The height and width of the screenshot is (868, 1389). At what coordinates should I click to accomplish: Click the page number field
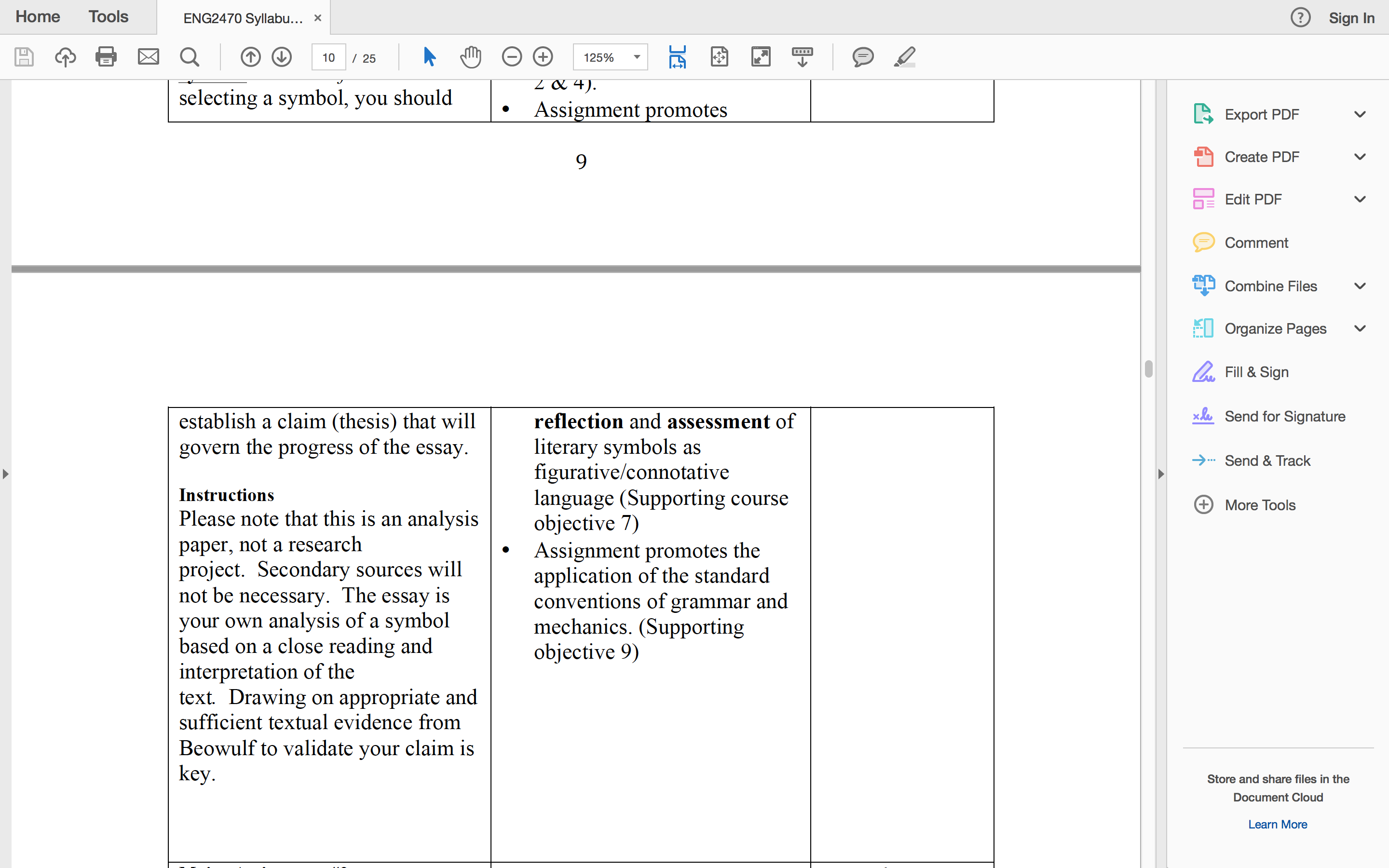[x=328, y=57]
